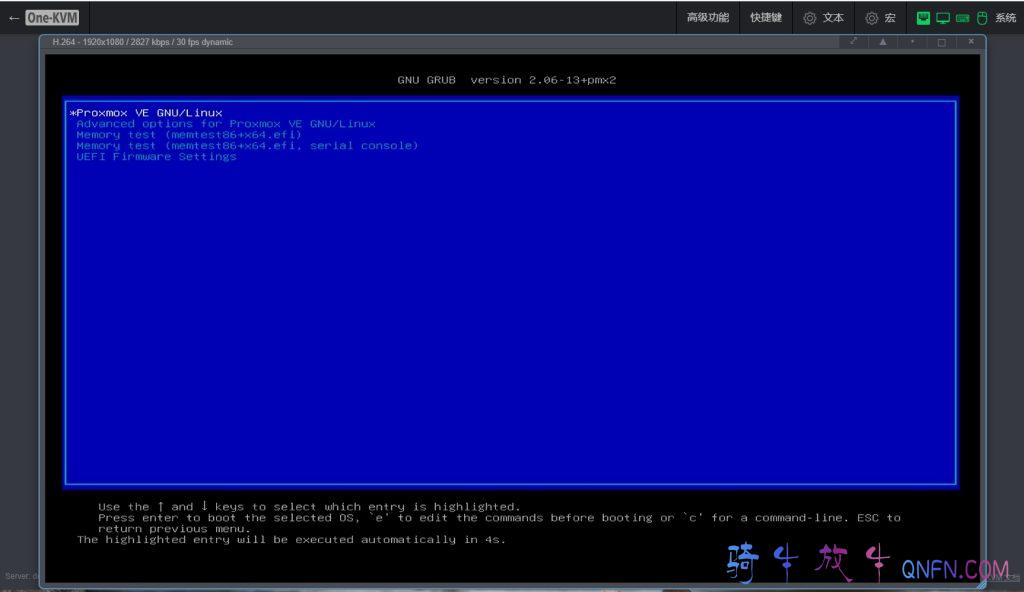This screenshot has height=592, width=1024.
Task: Select the Proxmox VE GNU/Linux boot entry
Action: [x=148, y=113]
